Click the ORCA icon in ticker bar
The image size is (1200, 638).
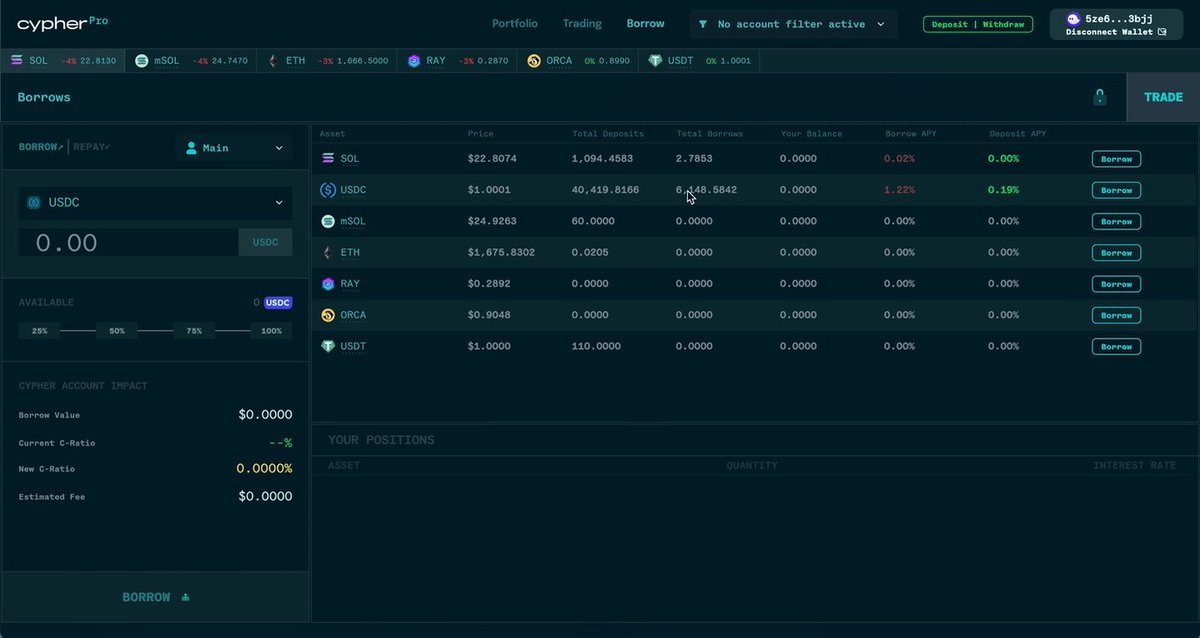coord(534,61)
